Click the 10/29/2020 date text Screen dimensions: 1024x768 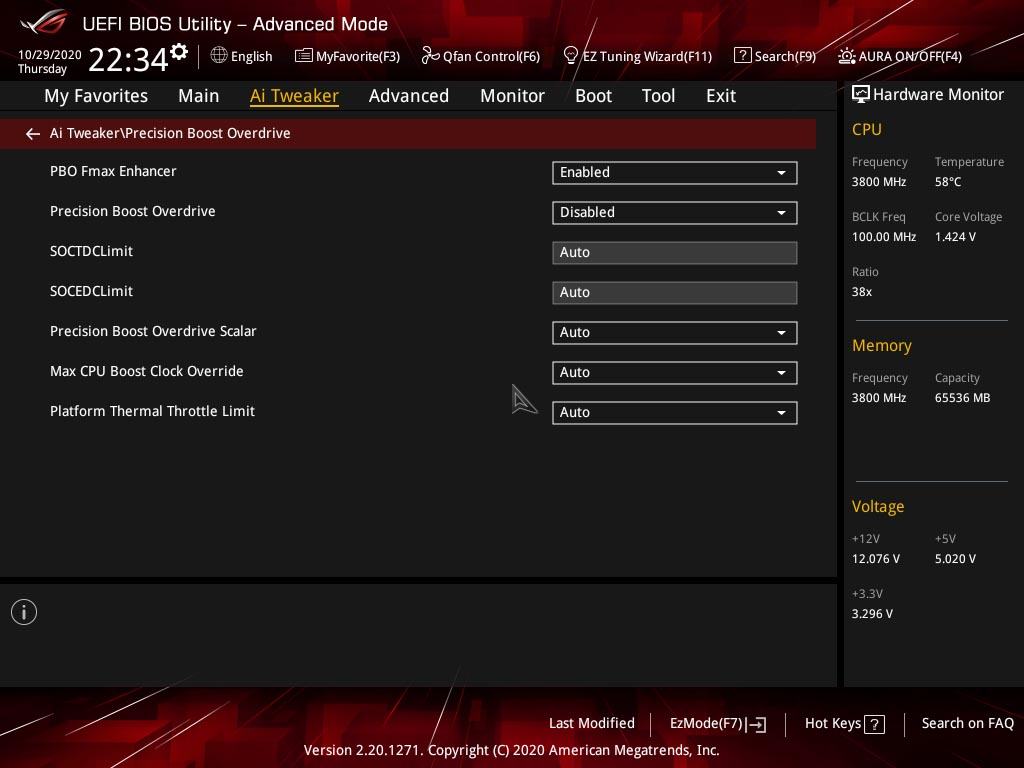tap(50, 54)
